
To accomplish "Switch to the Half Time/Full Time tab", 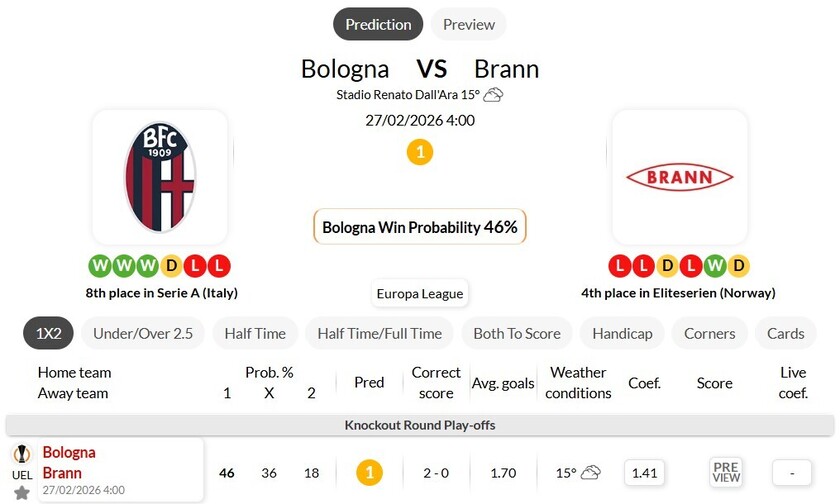I will 379,333.
